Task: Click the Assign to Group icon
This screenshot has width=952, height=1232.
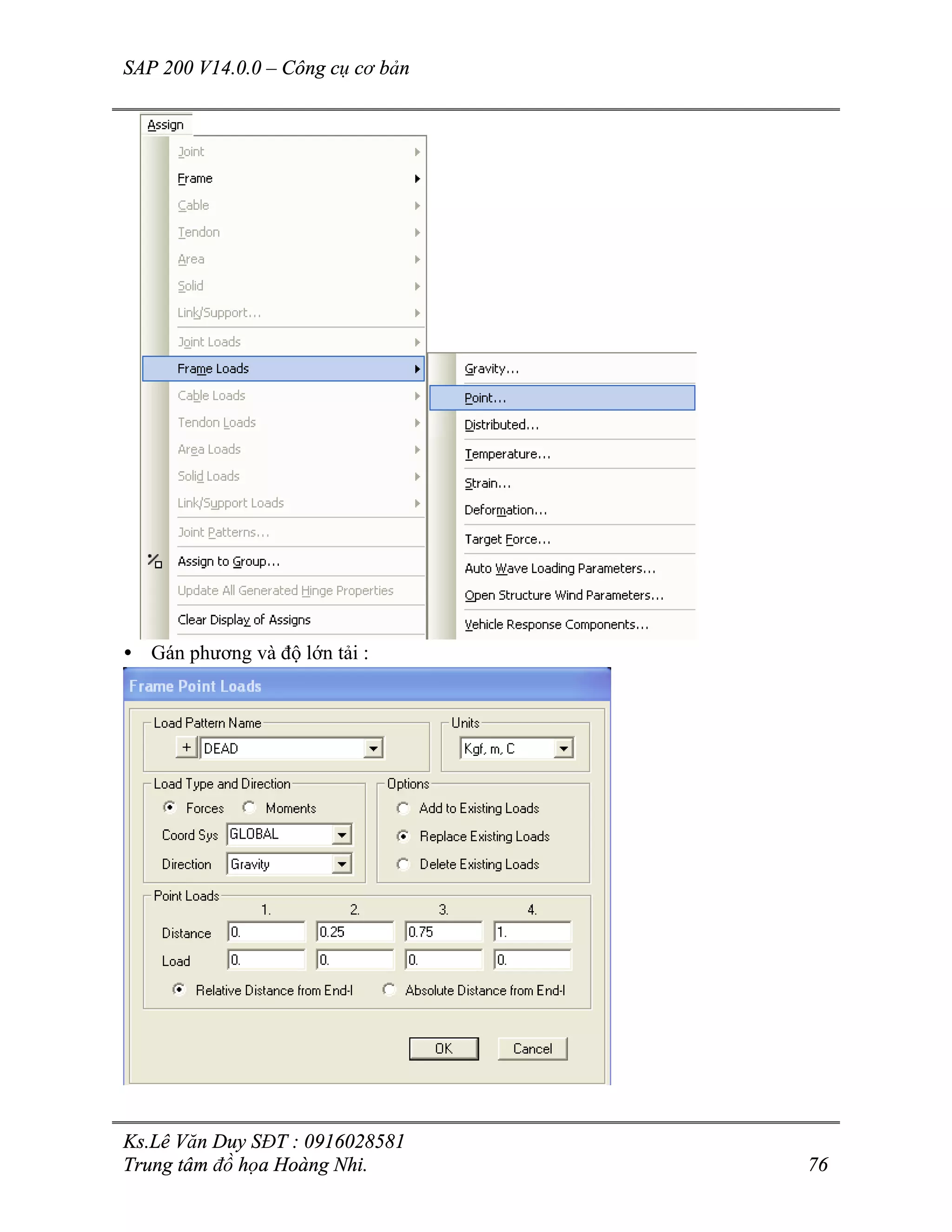Action: tap(154, 561)
